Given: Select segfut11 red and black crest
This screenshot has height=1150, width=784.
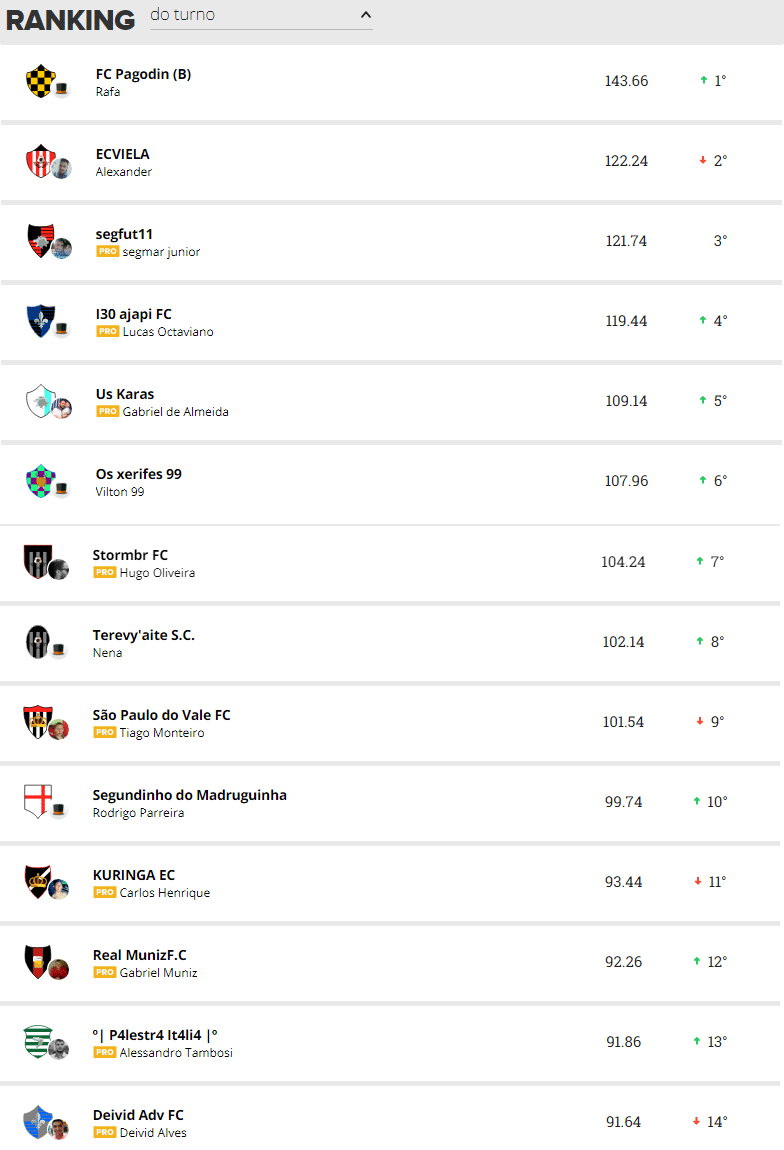Looking at the screenshot, I should click(x=41, y=241).
